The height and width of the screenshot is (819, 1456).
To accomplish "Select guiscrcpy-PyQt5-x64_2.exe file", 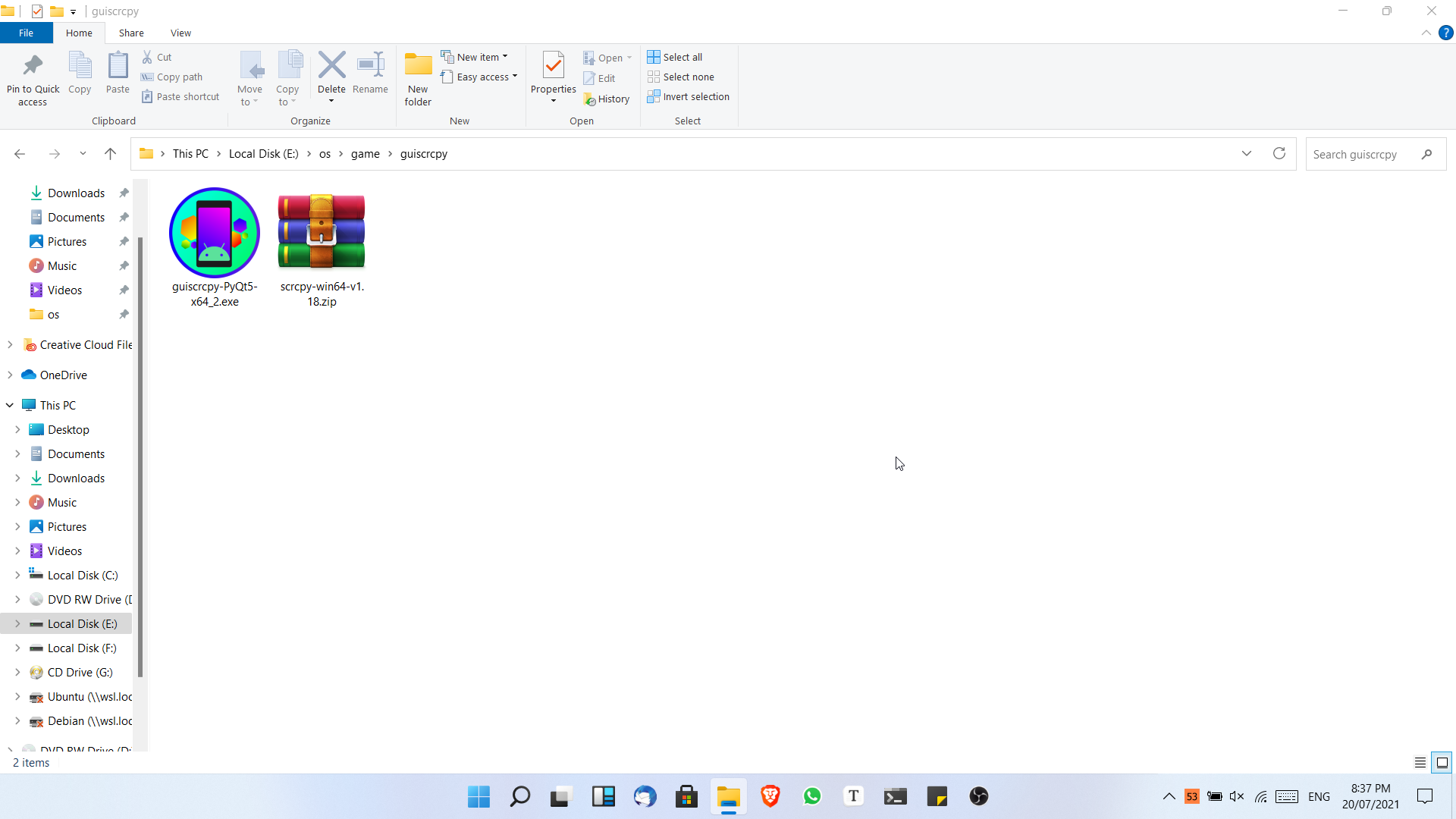I will [x=215, y=248].
